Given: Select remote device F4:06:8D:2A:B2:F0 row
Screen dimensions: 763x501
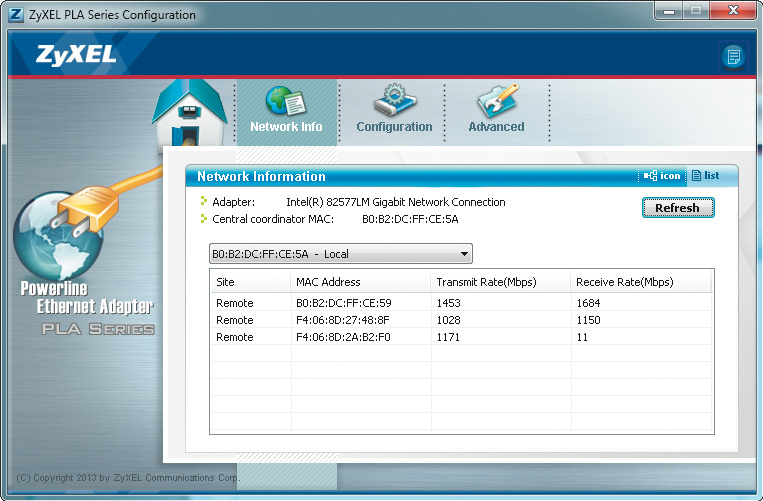Looking at the screenshot, I should pos(461,337).
